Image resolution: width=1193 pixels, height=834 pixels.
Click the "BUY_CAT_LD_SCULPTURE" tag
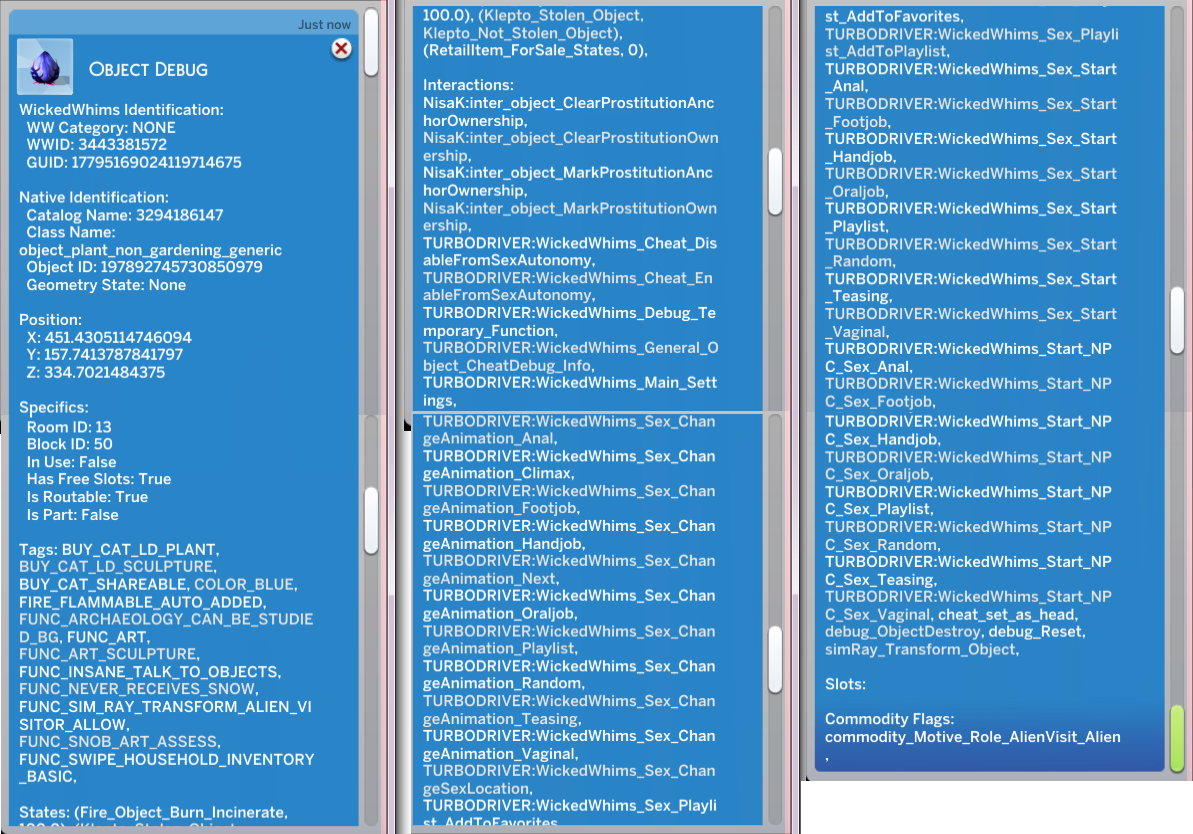(118, 566)
